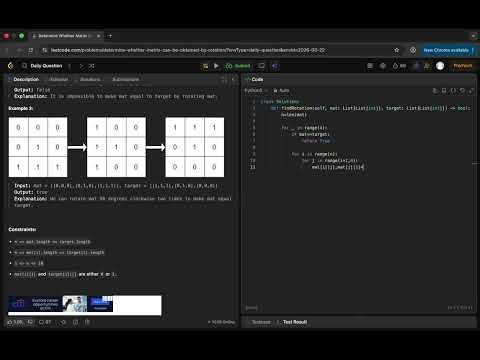Switch to the Description tab
The width and height of the screenshot is (480, 360).
(x=23, y=79)
